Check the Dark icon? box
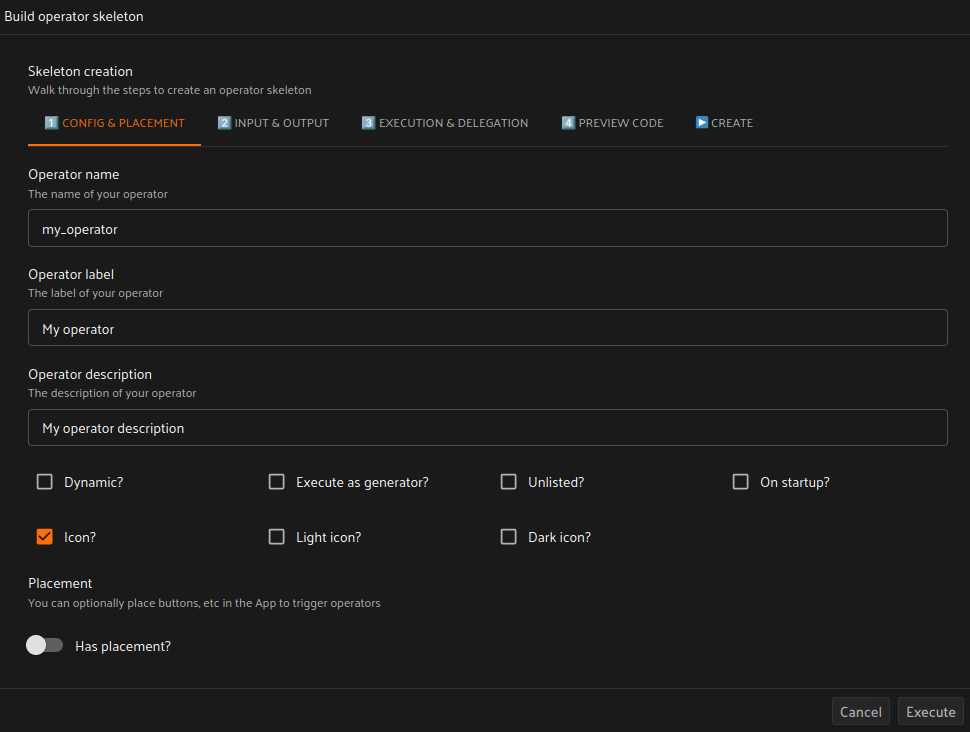Viewport: 970px width, 732px height. coord(509,537)
